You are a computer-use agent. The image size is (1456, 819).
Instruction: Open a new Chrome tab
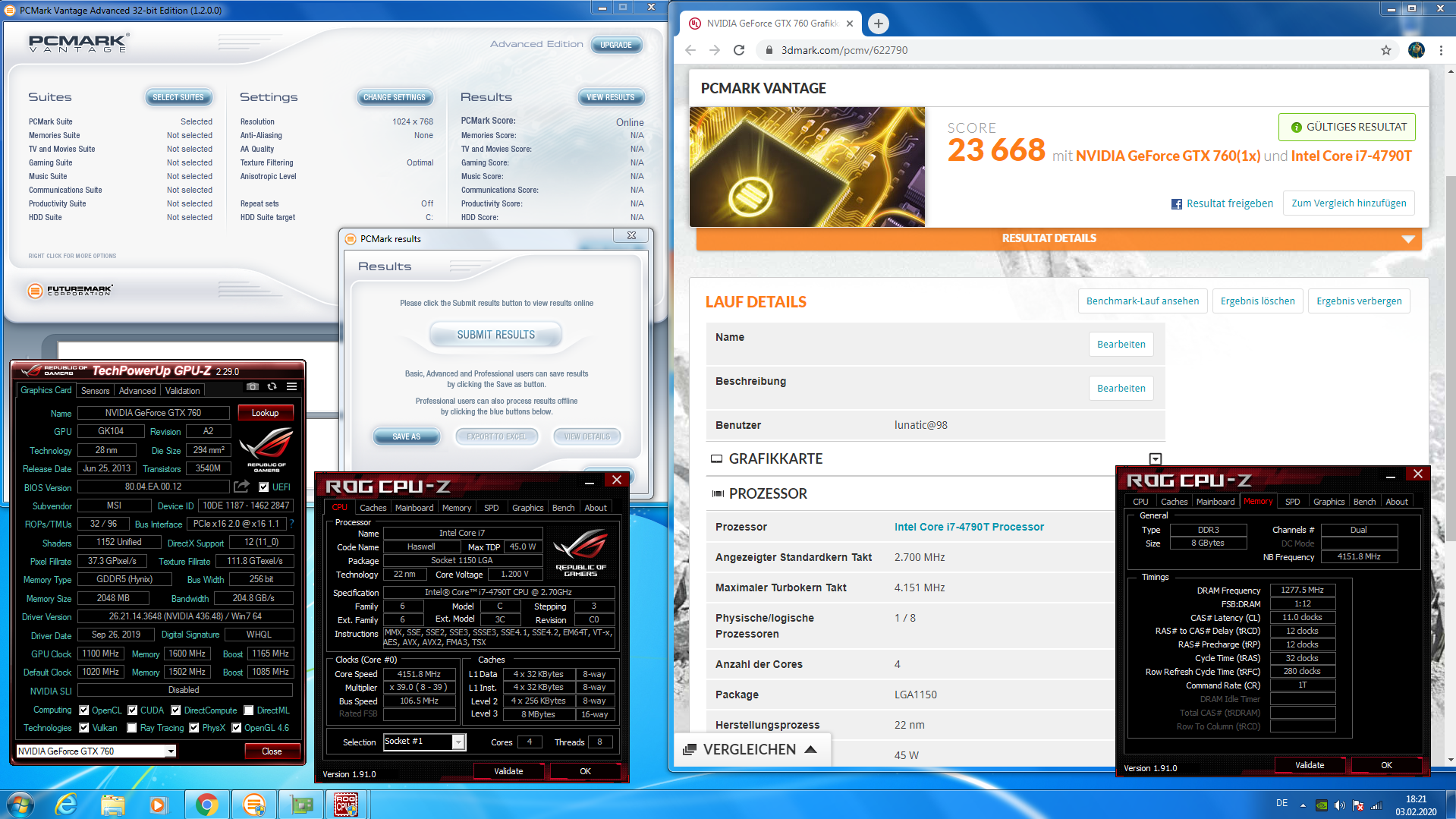[x=878, y=24]
